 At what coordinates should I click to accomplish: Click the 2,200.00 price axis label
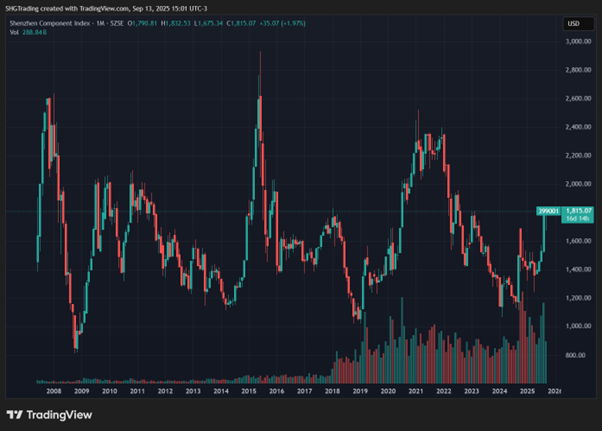[x=578, y=155]
